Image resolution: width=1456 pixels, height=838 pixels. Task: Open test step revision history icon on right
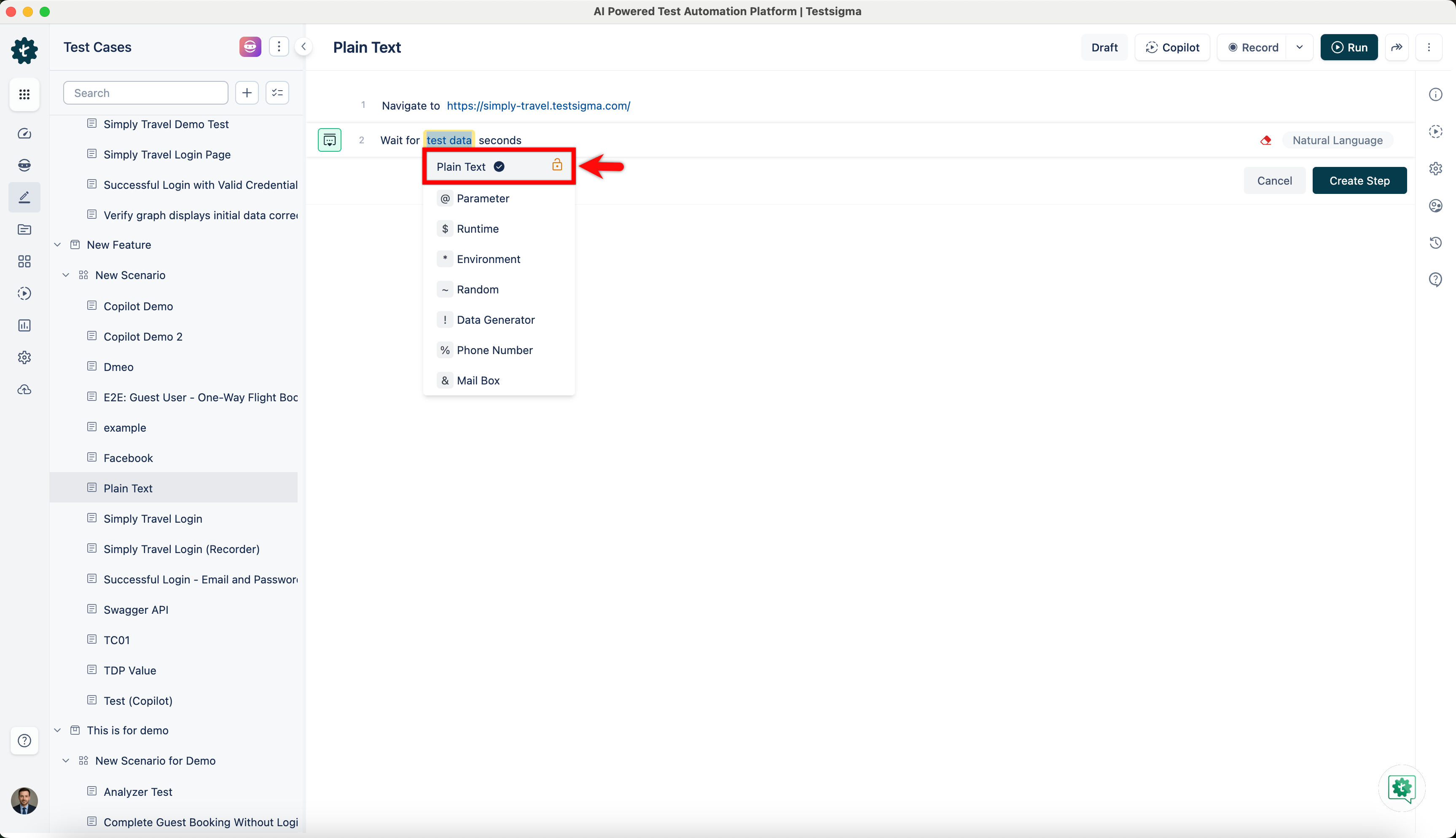pos(1436,242)
